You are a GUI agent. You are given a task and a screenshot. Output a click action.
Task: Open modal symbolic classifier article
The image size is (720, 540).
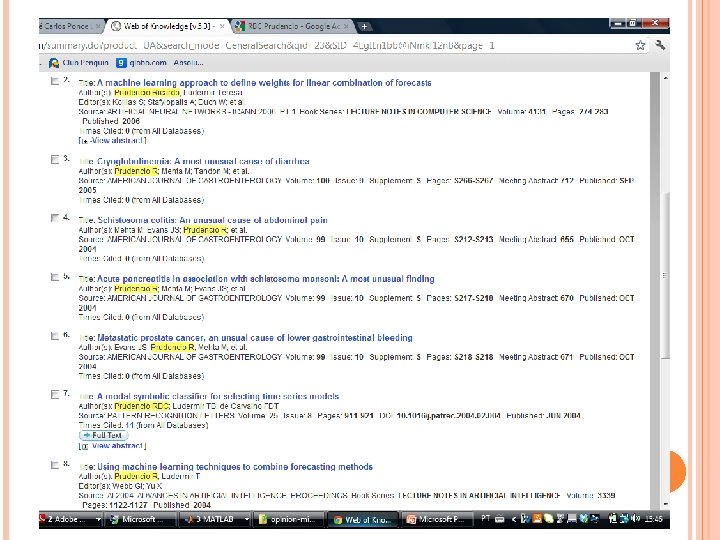218,396
